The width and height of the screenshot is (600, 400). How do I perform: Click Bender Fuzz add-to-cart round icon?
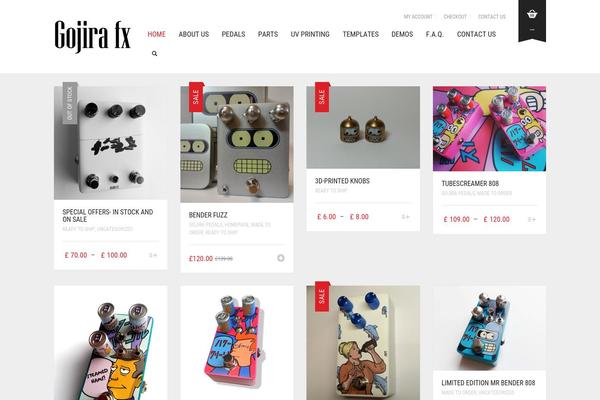(281, 258)
